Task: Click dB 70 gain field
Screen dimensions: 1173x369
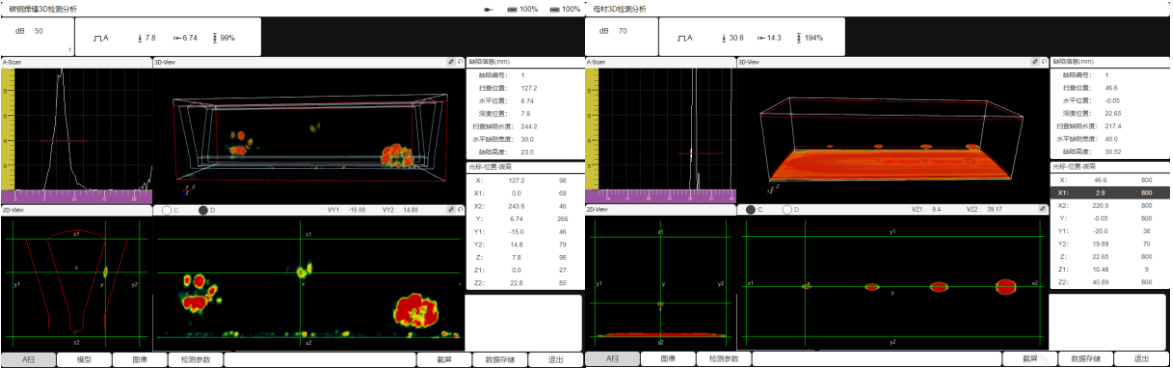Action: click(621, 36)
